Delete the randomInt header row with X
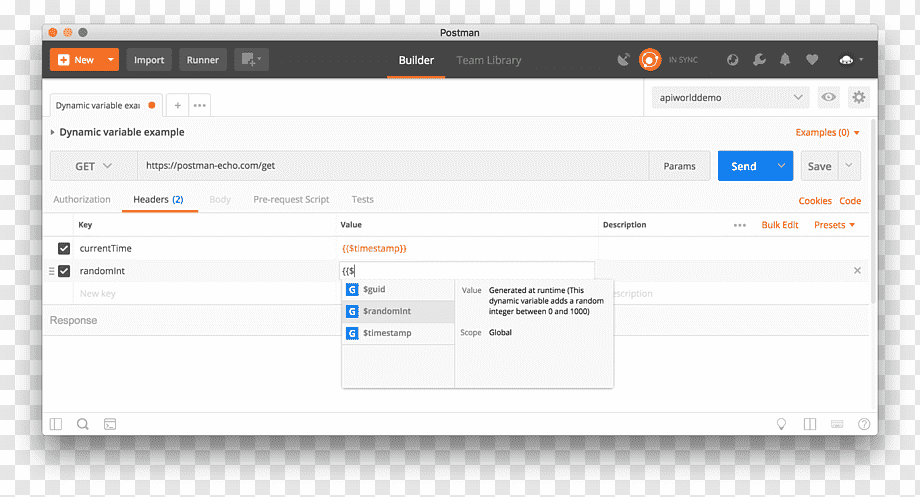Viewport: 920px width, 497px height. [x=857, y=271]
